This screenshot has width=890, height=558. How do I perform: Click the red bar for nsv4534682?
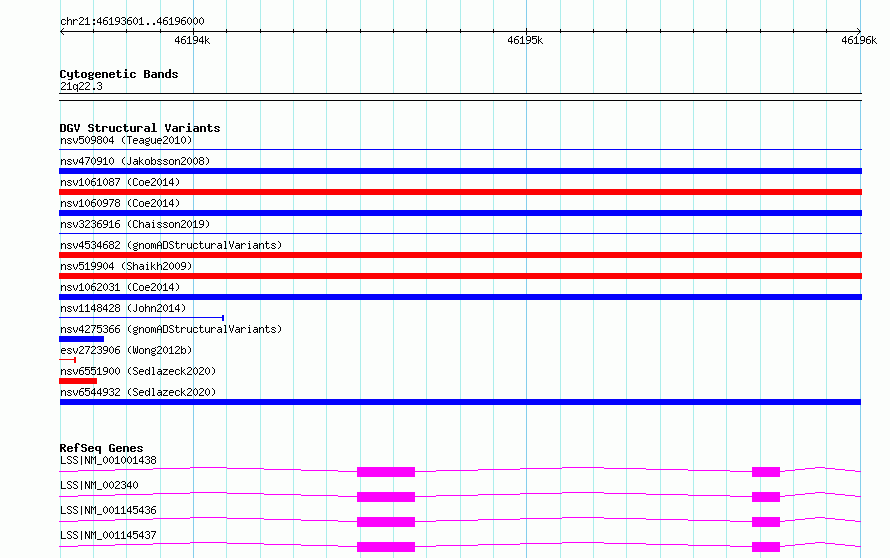coord(460,255)
